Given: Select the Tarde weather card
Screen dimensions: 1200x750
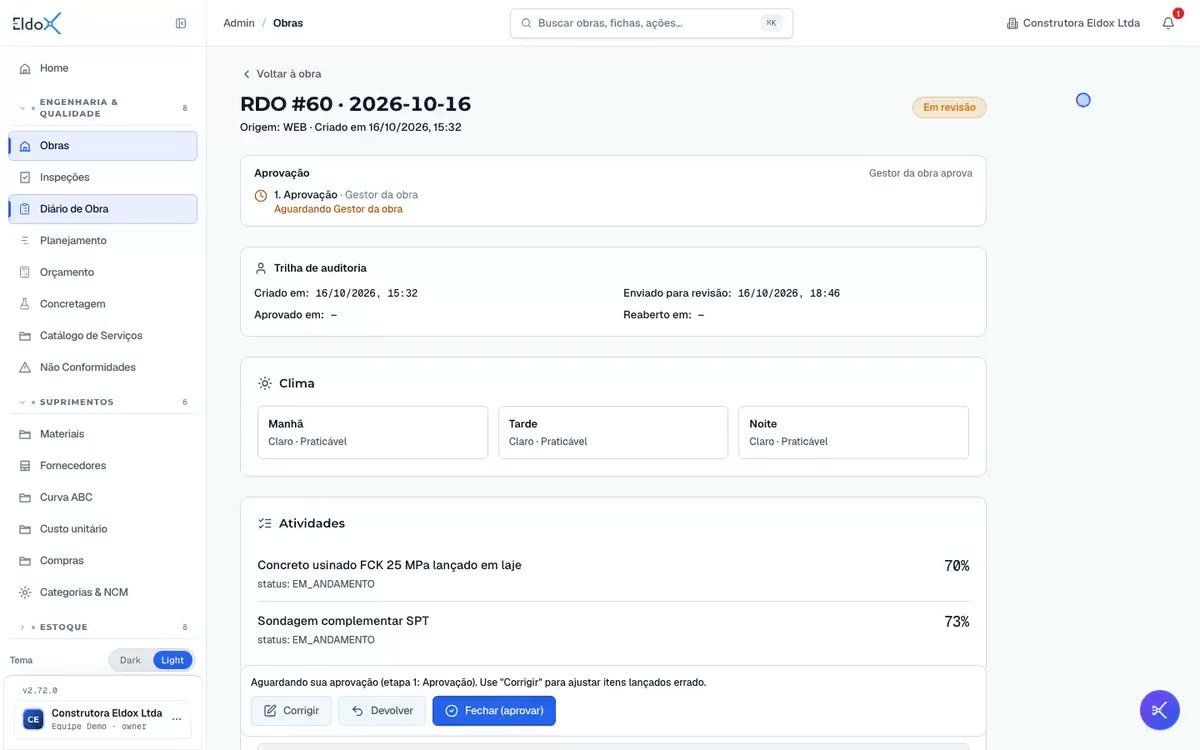Looking at the screenshot, I should (x=613, y=432).
